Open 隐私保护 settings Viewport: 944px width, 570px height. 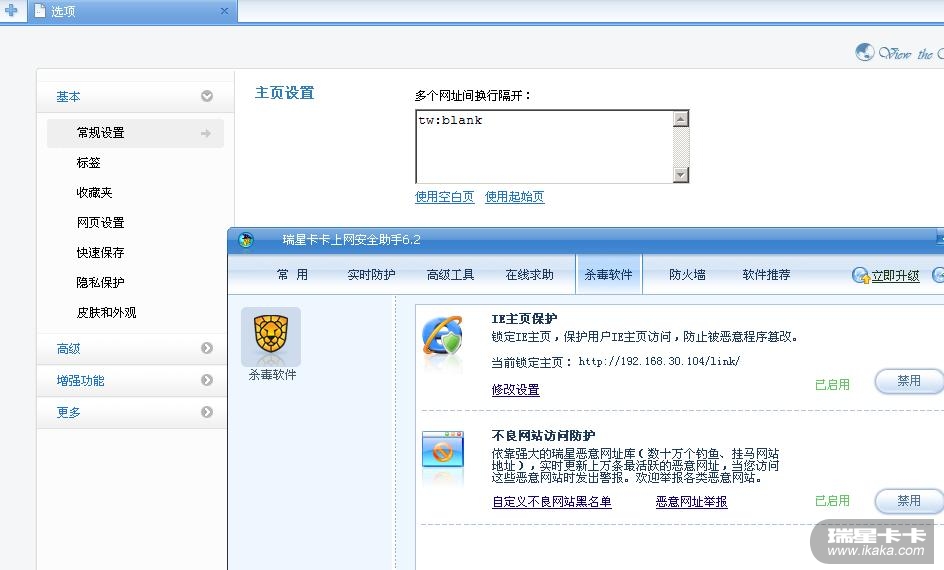[100, 282]
